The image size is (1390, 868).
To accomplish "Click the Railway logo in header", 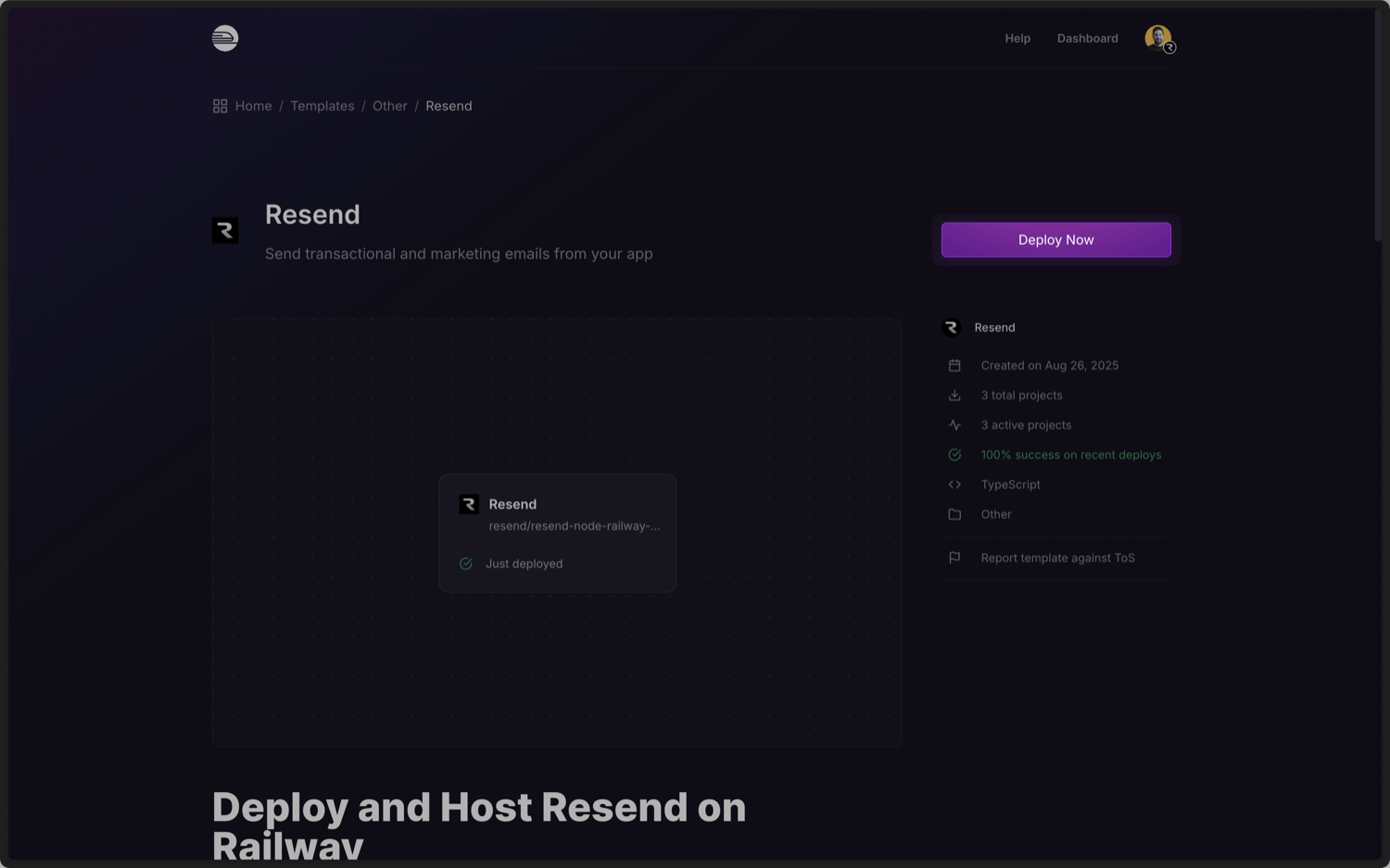I will coord(225,38).
